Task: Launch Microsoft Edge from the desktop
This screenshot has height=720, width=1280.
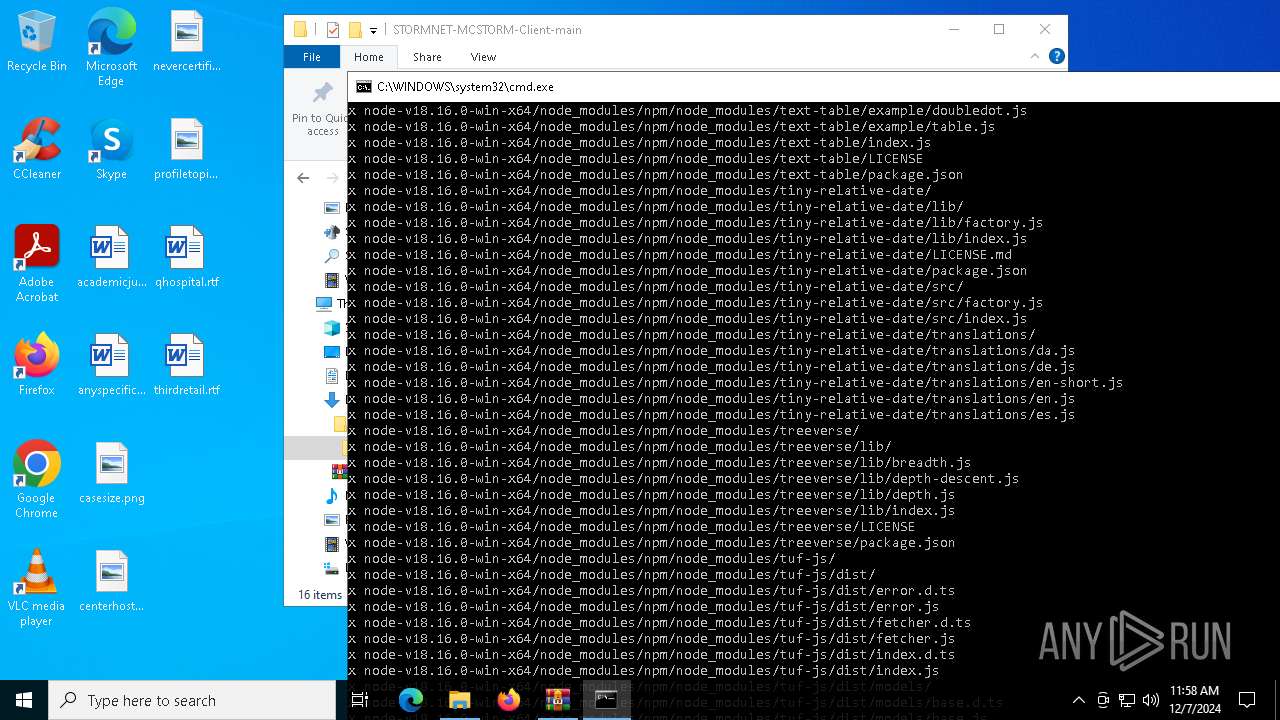Action: (x=111, y=48)
